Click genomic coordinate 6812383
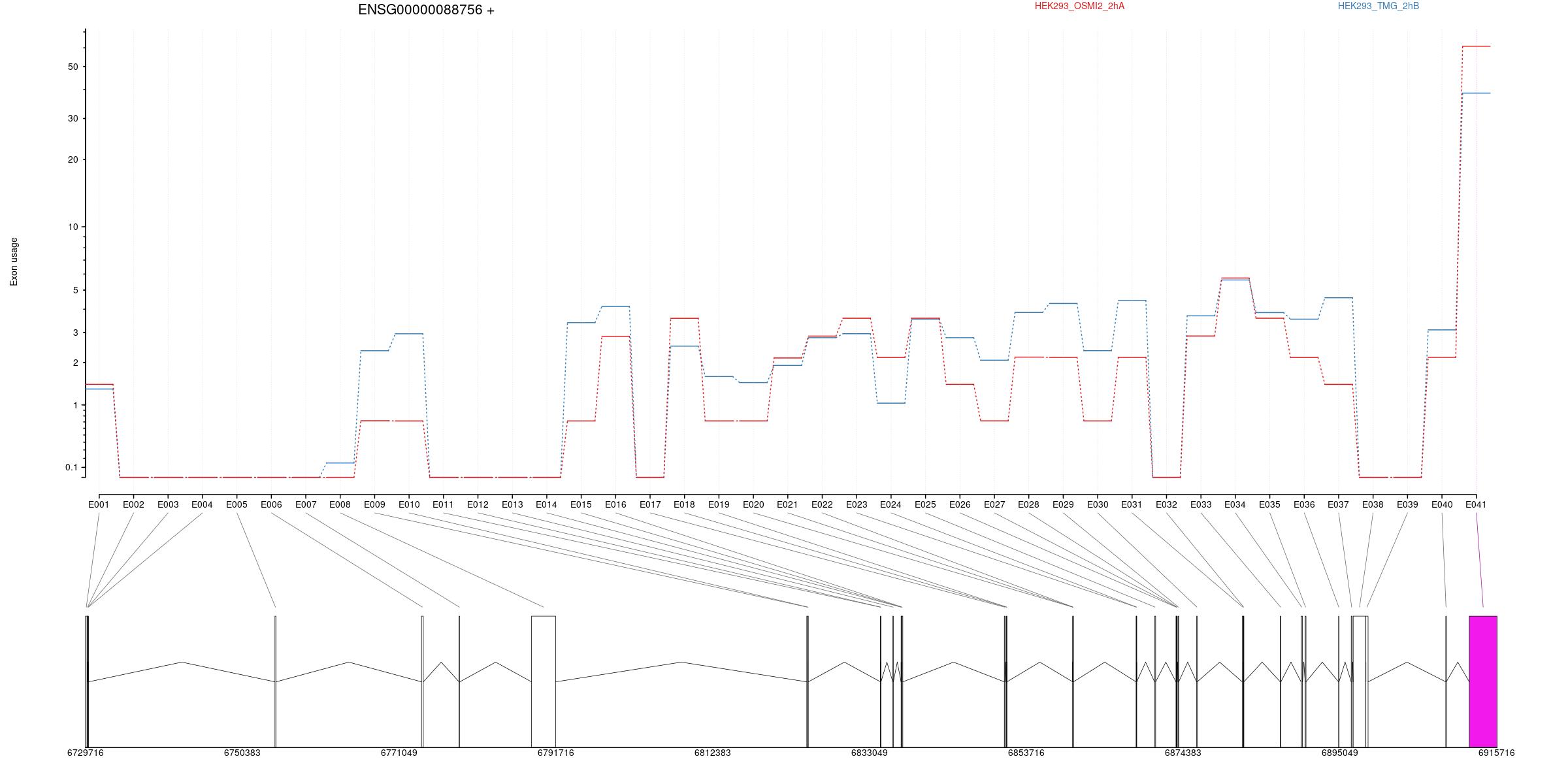The image size is (1568, 784). (713, 753)
